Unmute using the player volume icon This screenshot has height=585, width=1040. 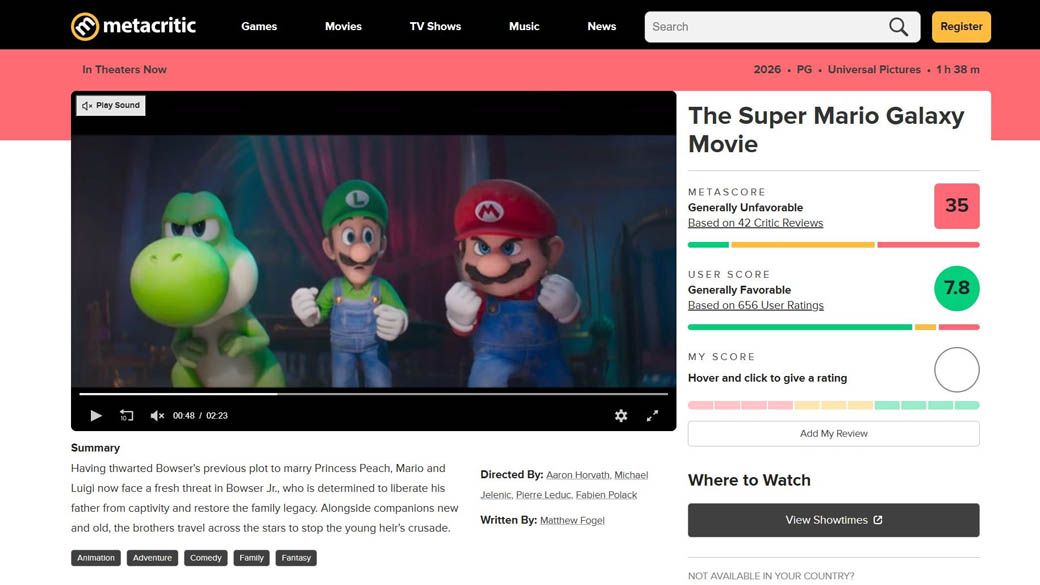157,415
